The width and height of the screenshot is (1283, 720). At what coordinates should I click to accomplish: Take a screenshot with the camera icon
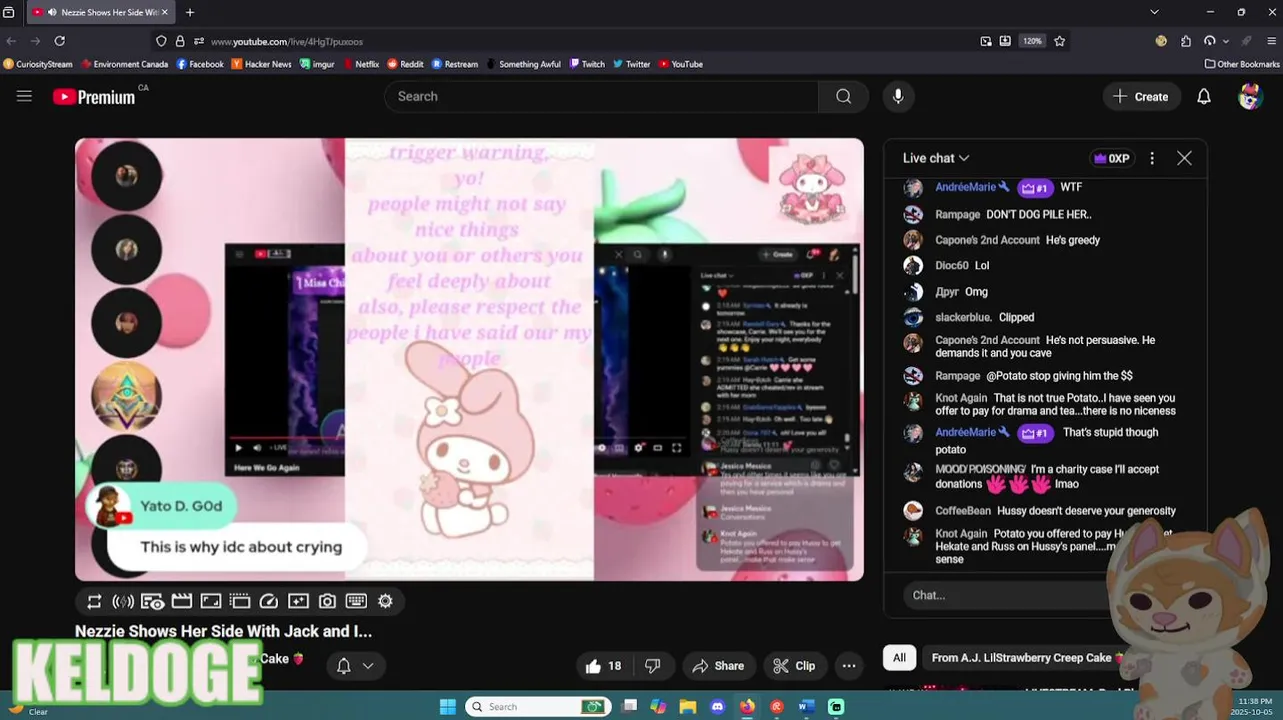(327, 601)
